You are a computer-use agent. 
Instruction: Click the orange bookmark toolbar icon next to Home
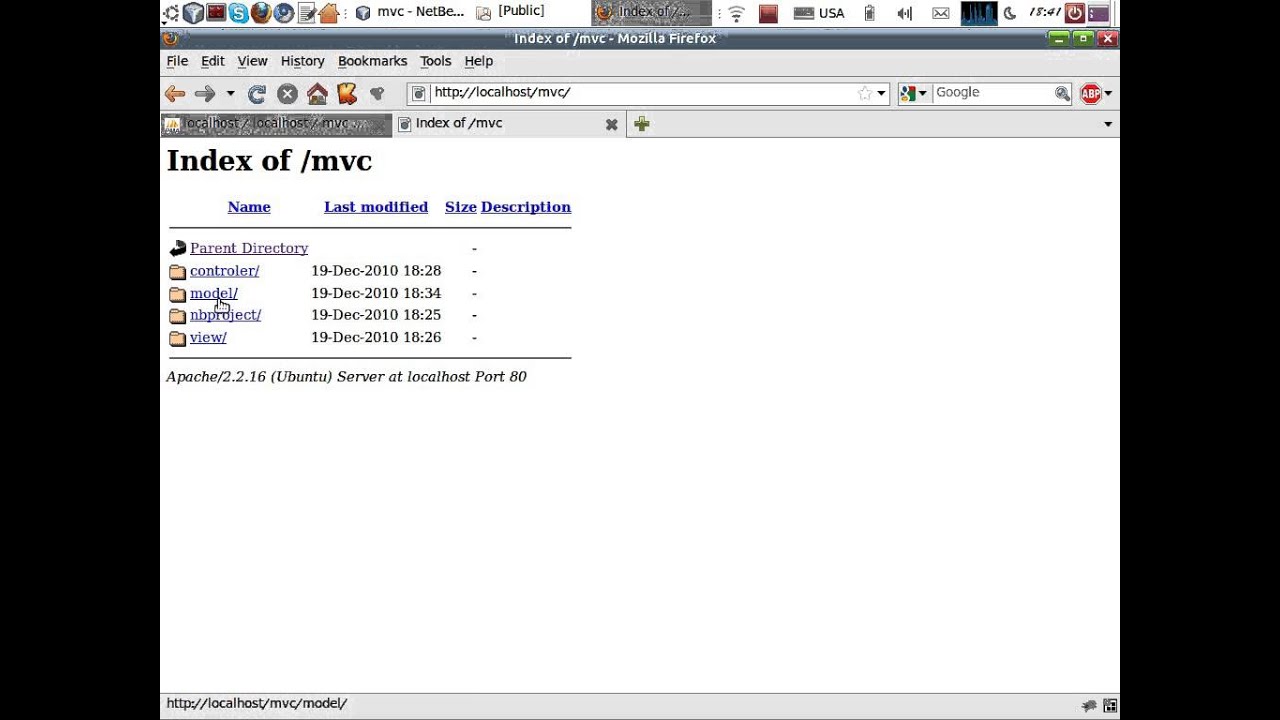[347, 93]
